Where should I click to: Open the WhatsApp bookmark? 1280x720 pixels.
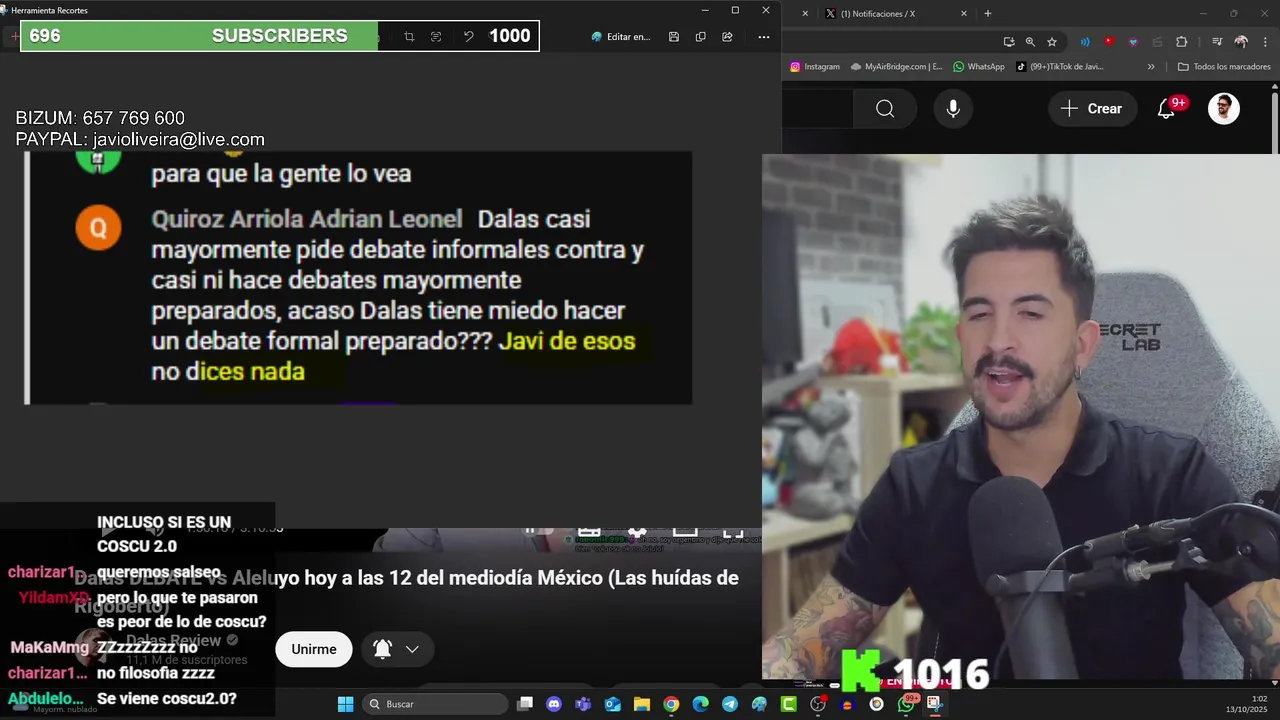[x=979, y=67]
